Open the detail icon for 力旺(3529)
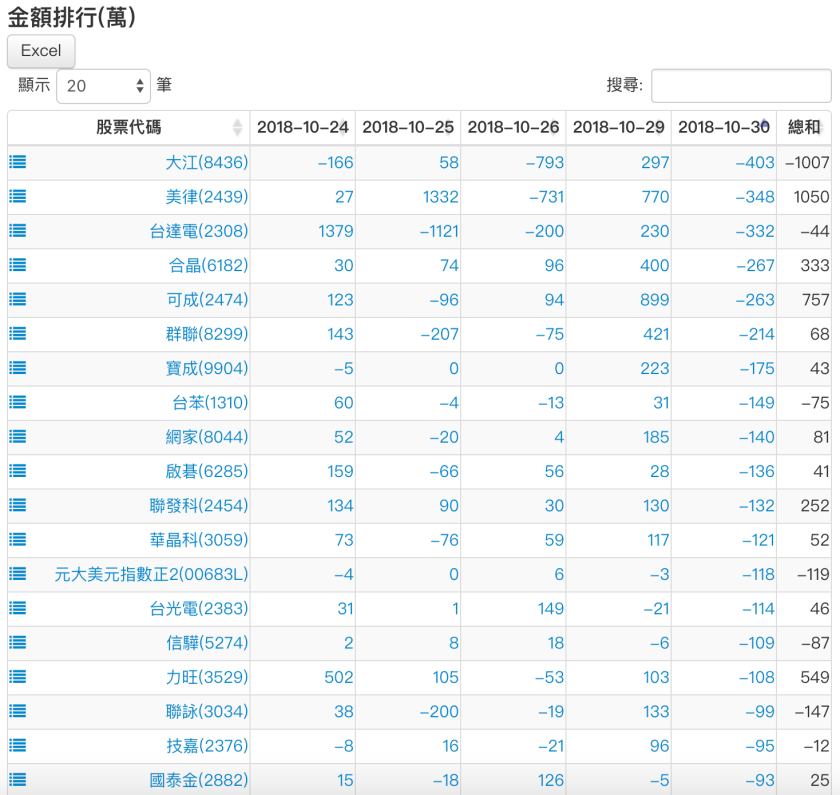The height and width of the screenshot is (795, 840). point(17,677)
